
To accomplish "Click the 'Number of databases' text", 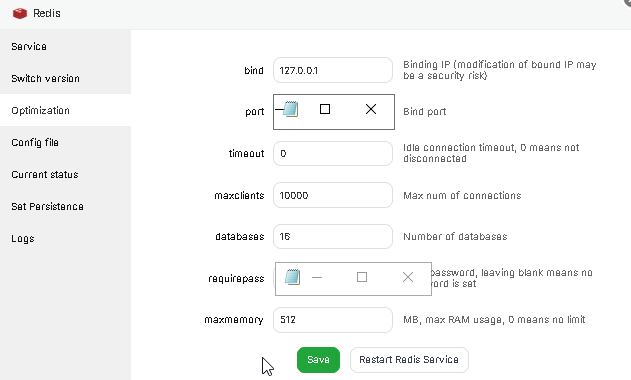I will (455, 236).
